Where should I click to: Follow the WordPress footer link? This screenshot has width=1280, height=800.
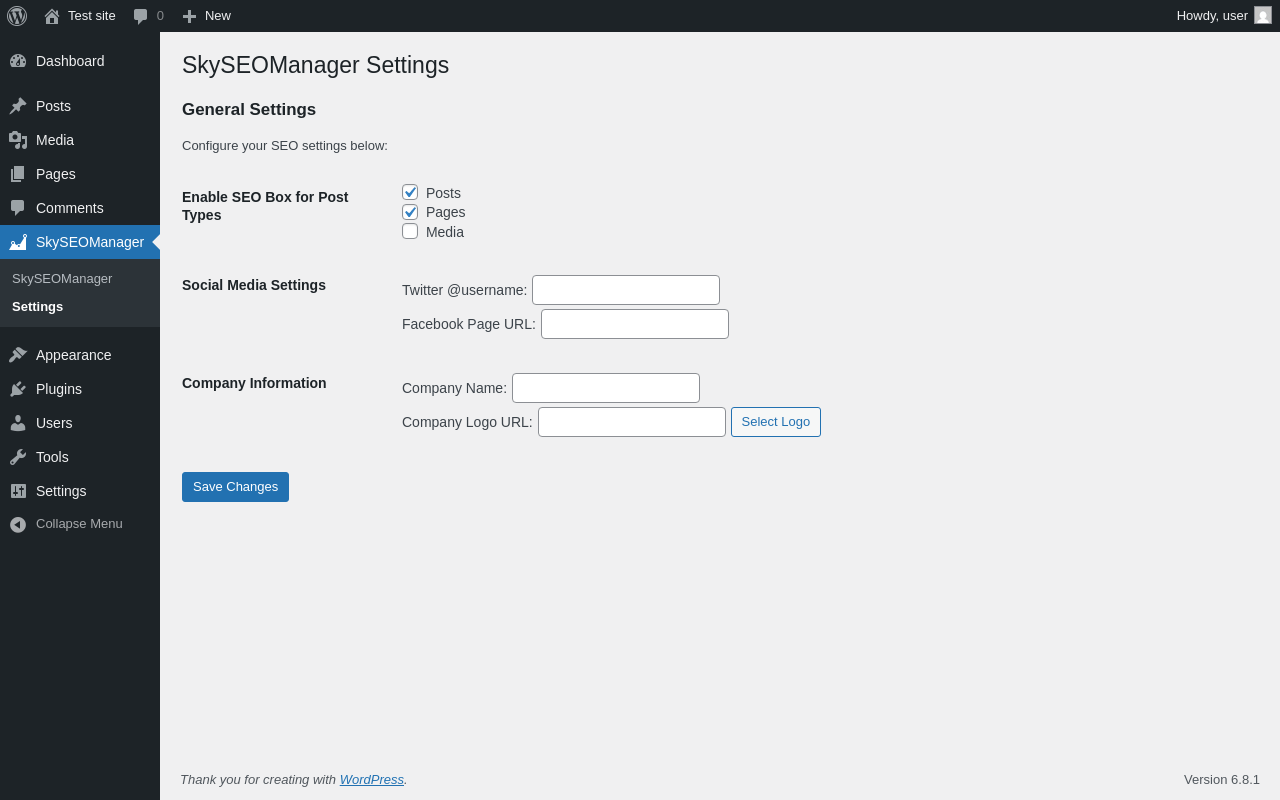point(371,779)
